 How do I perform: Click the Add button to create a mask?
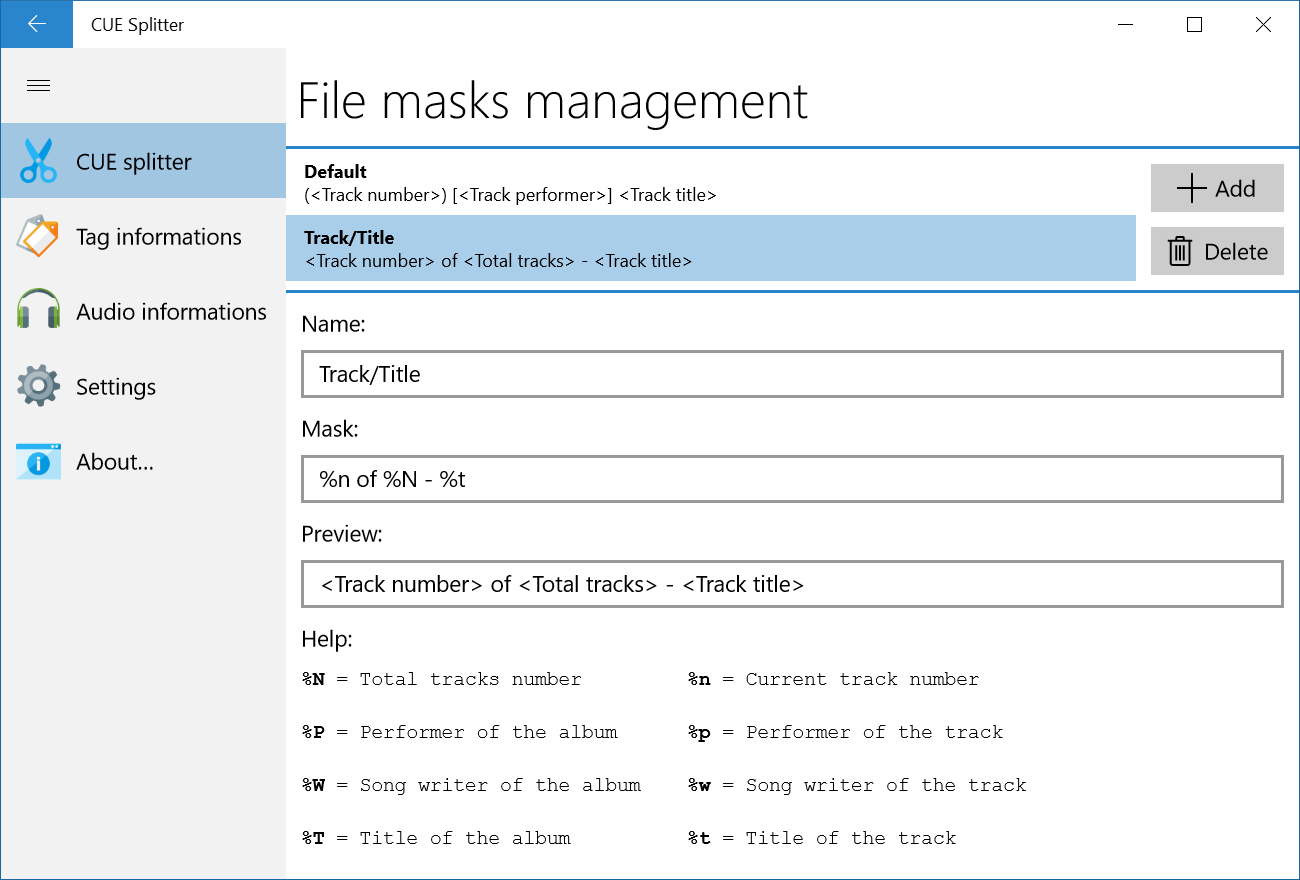pyautogui.click(x=1217, y=188)
